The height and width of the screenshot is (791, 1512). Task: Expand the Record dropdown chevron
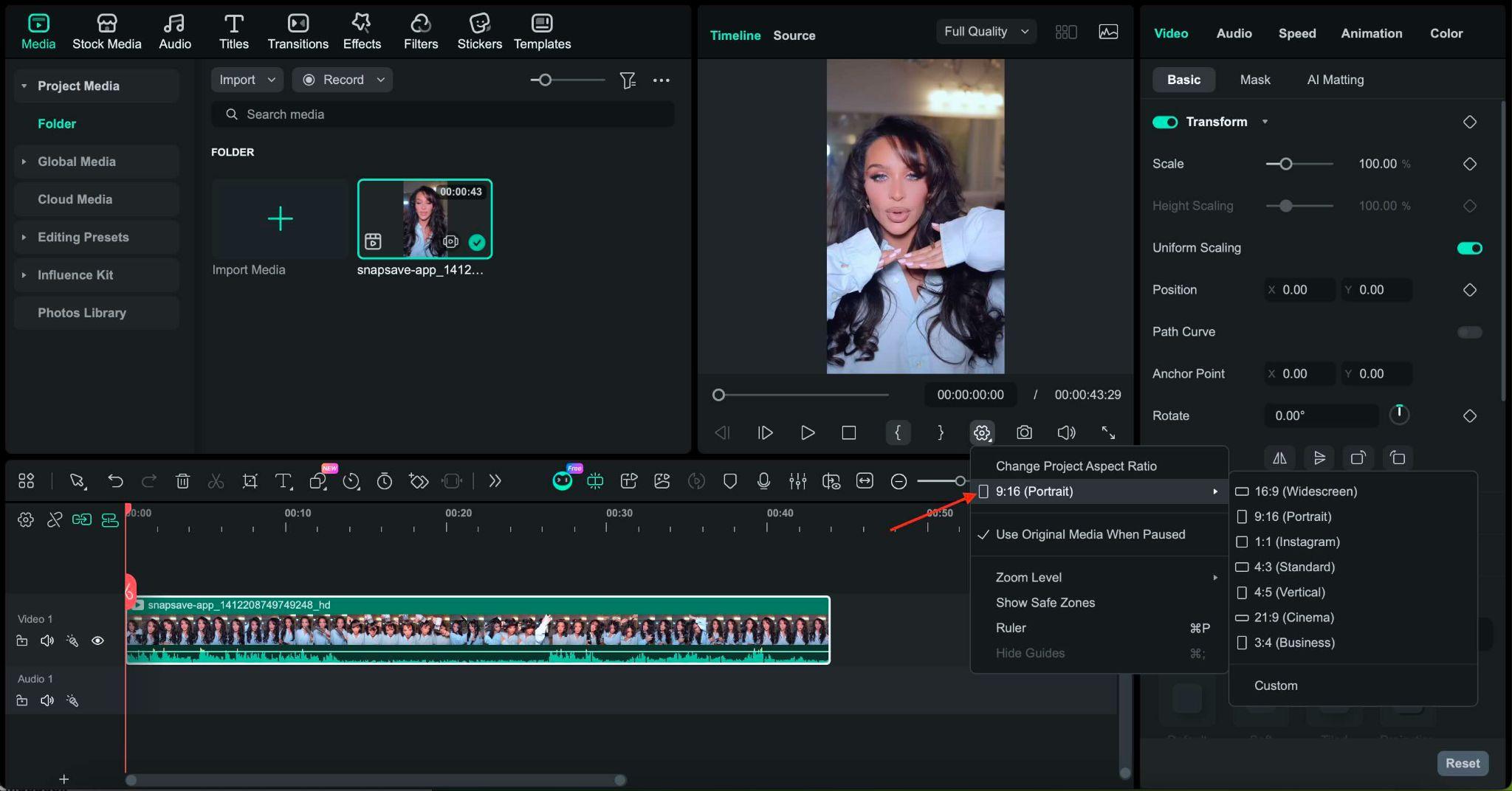[x=379, y=80]
